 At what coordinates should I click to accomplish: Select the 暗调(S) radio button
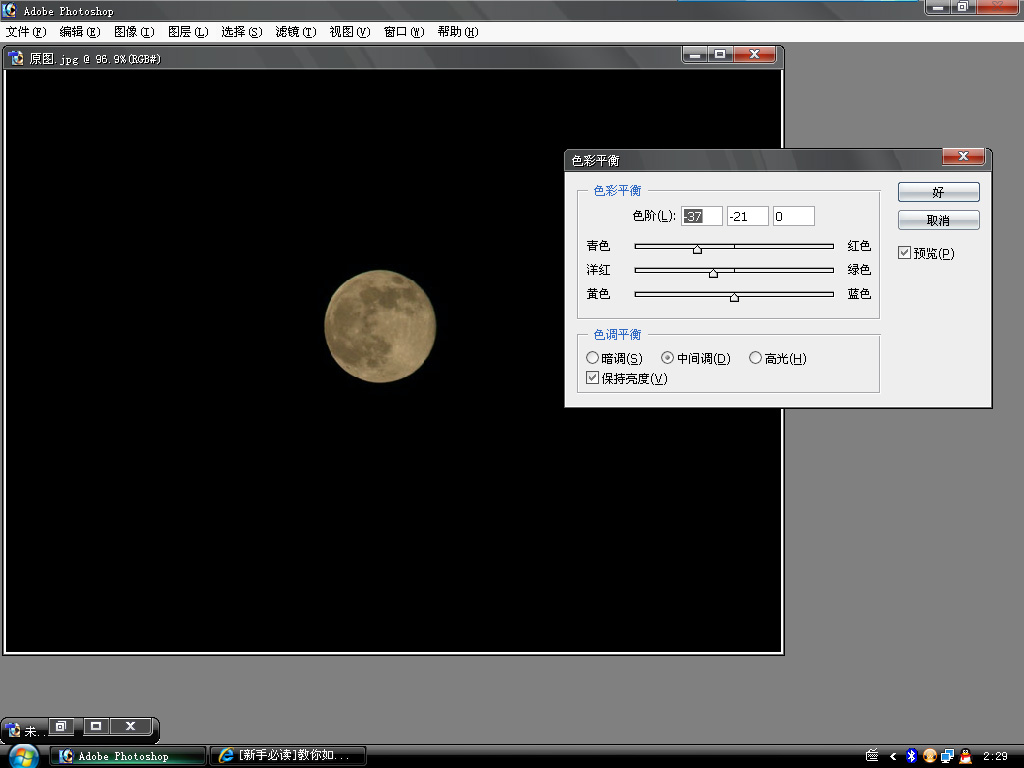pos(592,358)
